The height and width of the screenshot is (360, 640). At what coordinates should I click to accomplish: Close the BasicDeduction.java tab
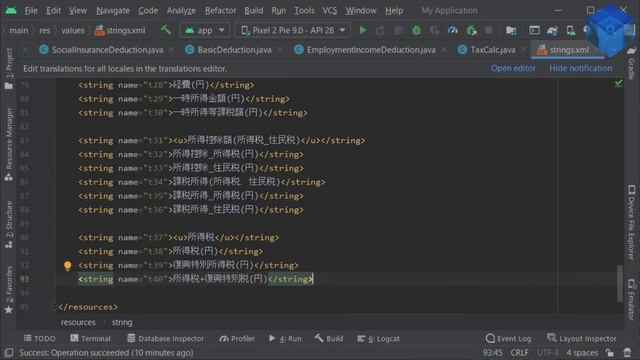pos(280,50)
